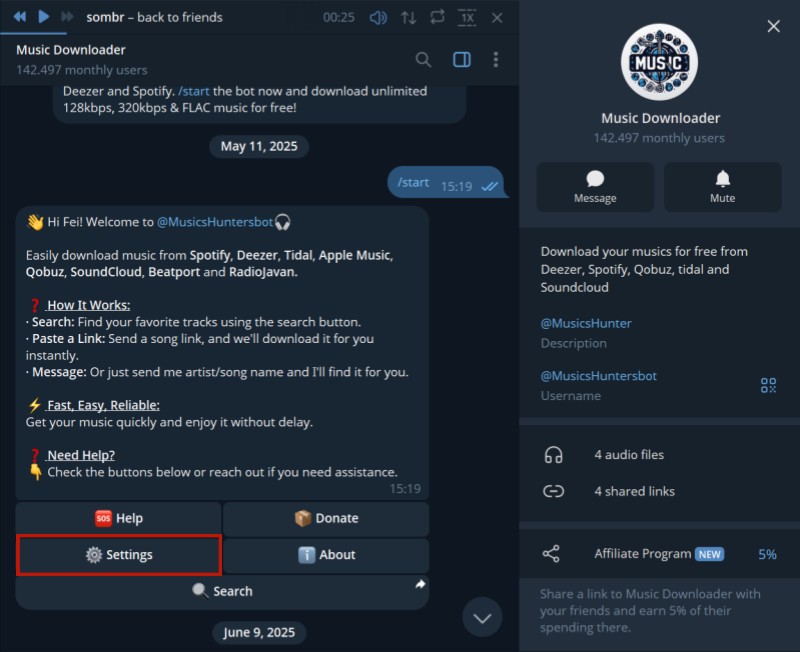This screenshot has height=652, width=800.
Task: Mute notifications for Music Downloader
Action: (722, 187)
